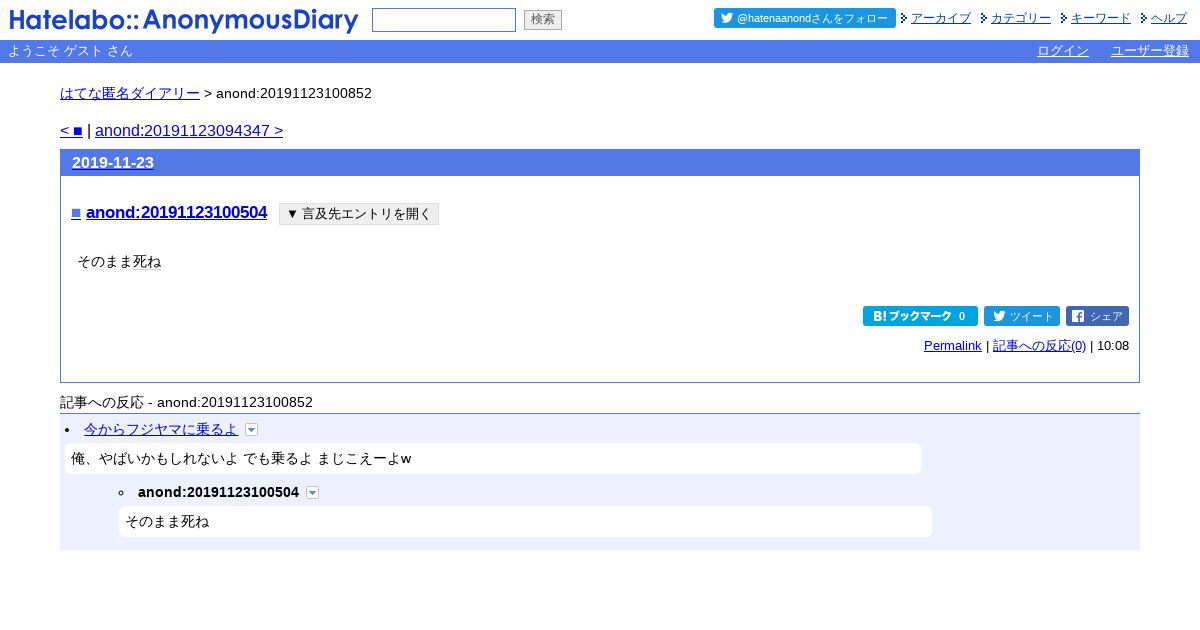Viewport: 1200px width, 630px height.
Task: Open the キーワード menu link
Action: point(1101,18)
